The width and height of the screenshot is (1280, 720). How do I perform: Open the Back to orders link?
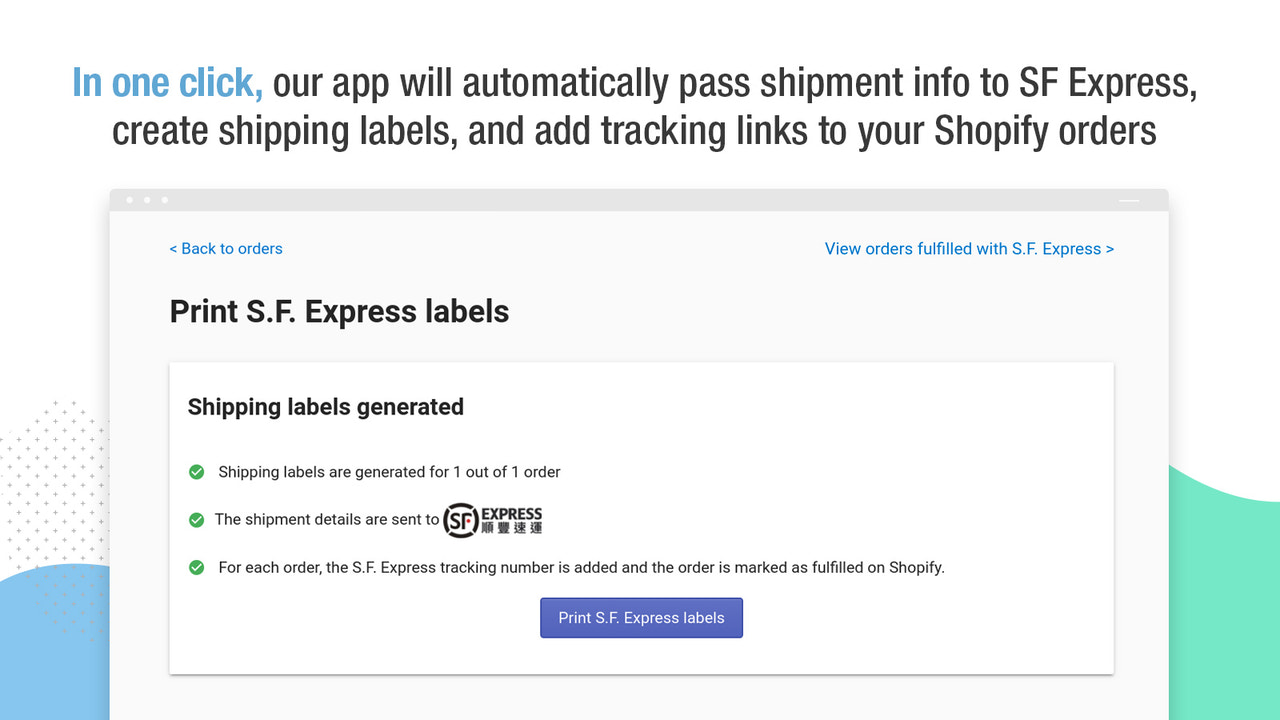[x=226, y=248]
